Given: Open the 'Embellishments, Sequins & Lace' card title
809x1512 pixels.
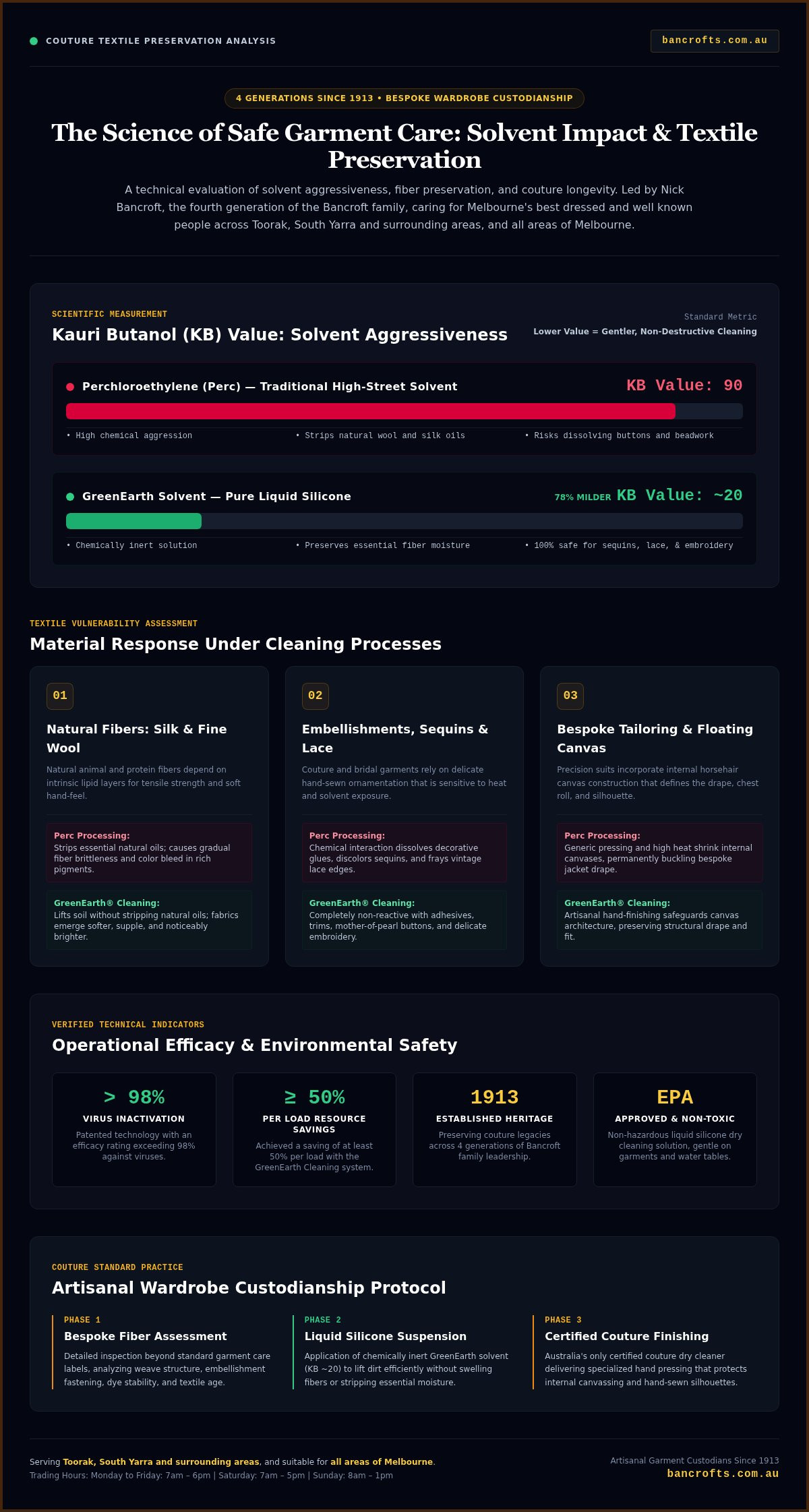Looking at the screenshot, I should pyautogui.click(x=395, y=739).
